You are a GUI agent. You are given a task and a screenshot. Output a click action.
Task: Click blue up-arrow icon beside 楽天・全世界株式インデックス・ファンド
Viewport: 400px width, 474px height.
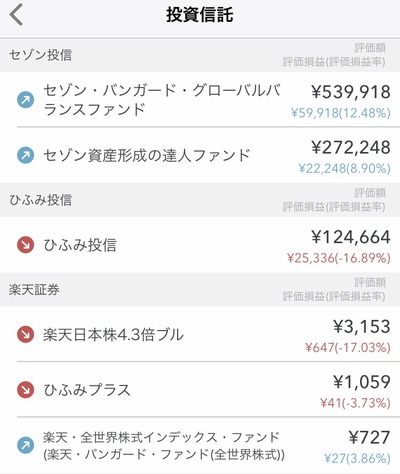click(x=26, y=445)
